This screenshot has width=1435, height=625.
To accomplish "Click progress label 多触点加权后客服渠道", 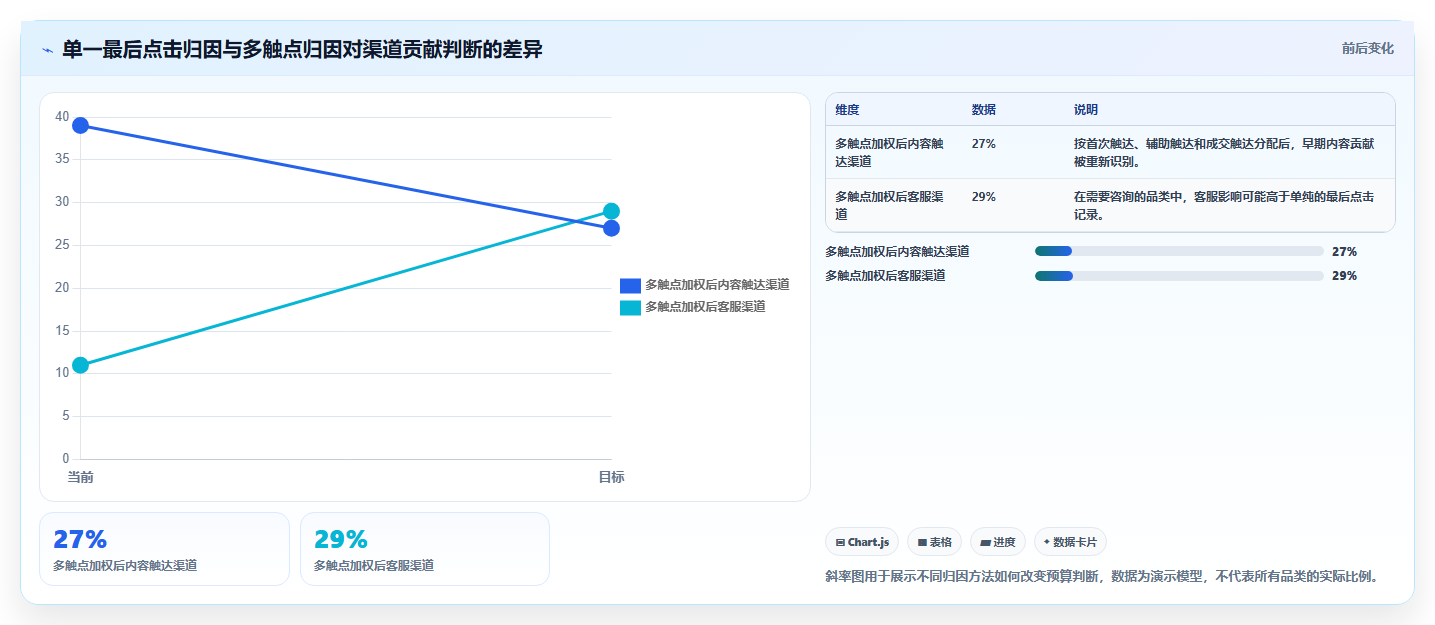I will click(x=885, y=275).
